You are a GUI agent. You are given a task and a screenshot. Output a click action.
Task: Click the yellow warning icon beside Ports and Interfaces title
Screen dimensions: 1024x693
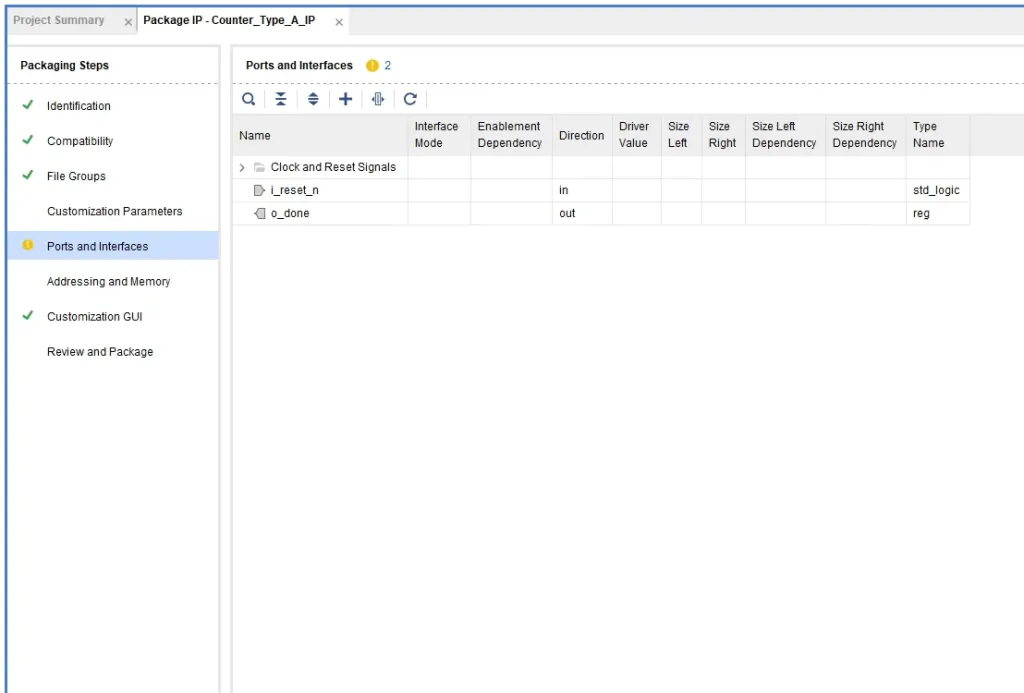(x=372, y=65)
